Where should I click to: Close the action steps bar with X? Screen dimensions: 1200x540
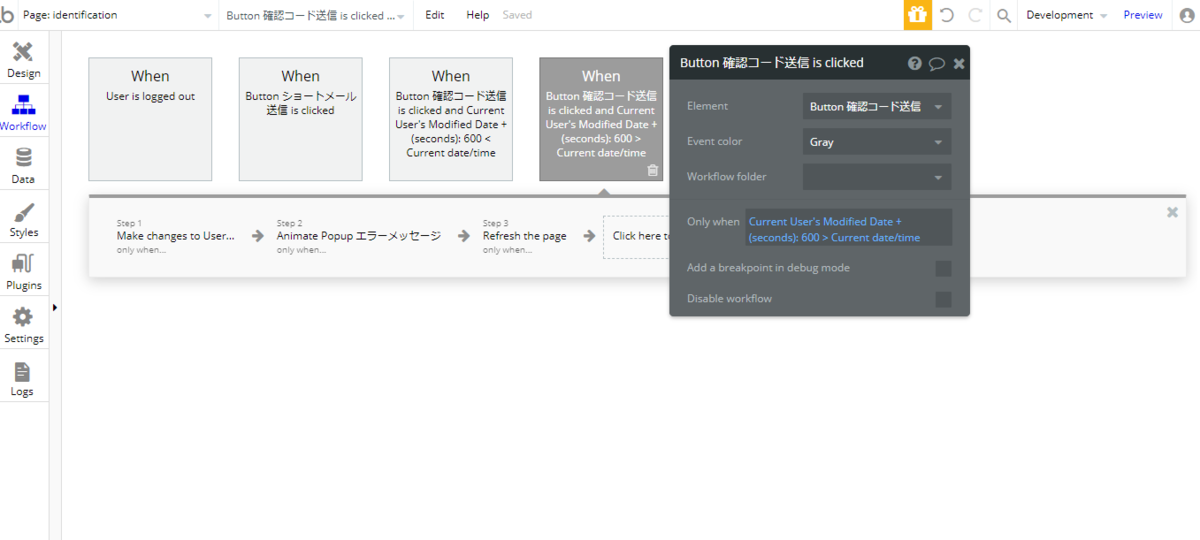[x=1172, y=212]
